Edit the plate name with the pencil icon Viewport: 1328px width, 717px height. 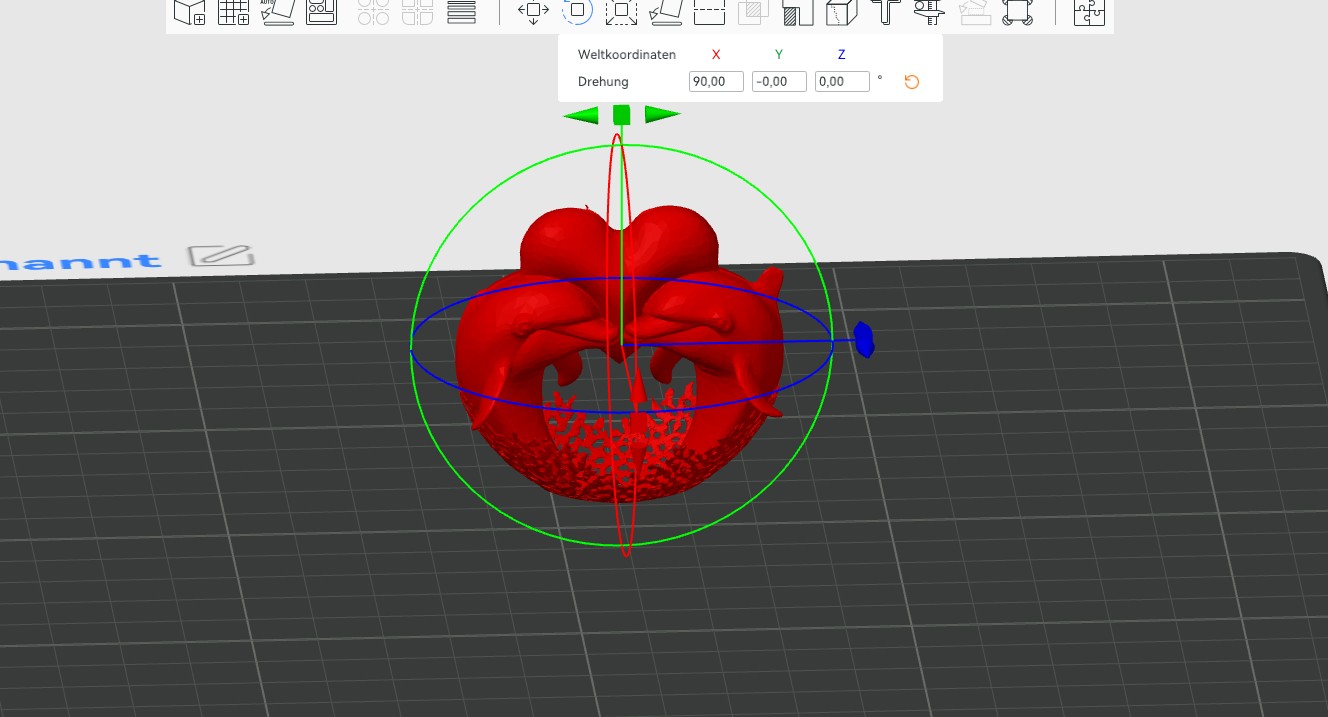(221, 254)
